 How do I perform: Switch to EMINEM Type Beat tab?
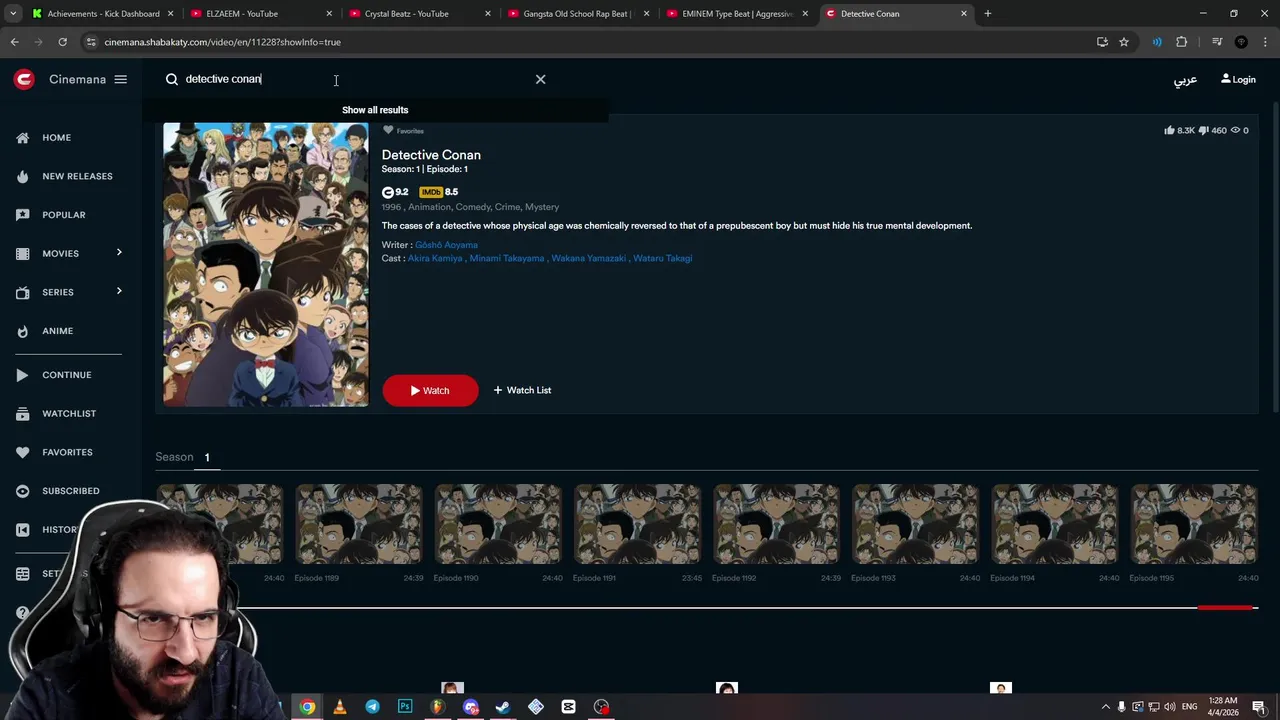click(737, 14)
